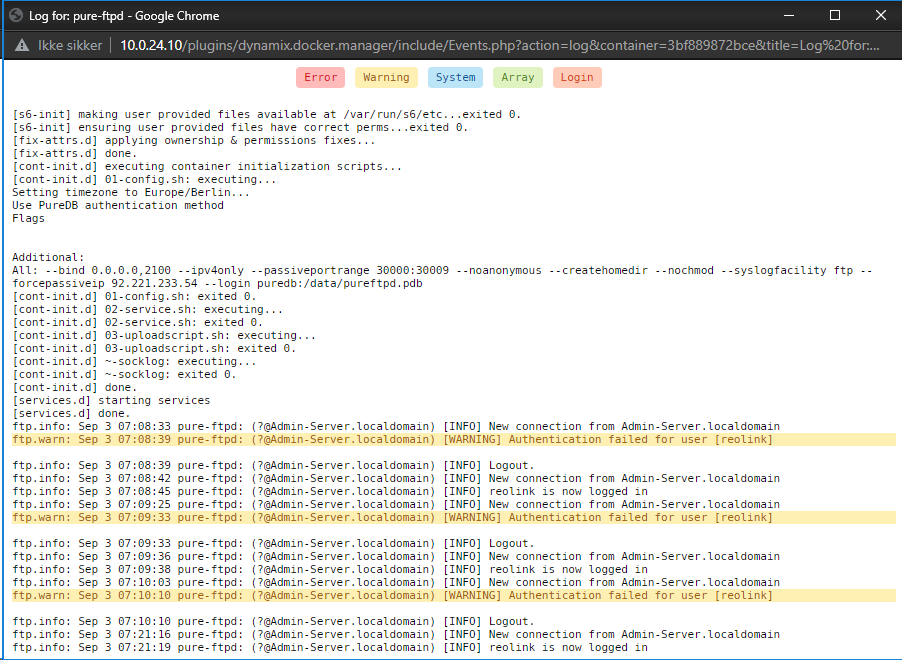Viewport: 902px width, 660px height.
Task: Click the 07:10:10 Logout log line
Action: tap(273, 621)
